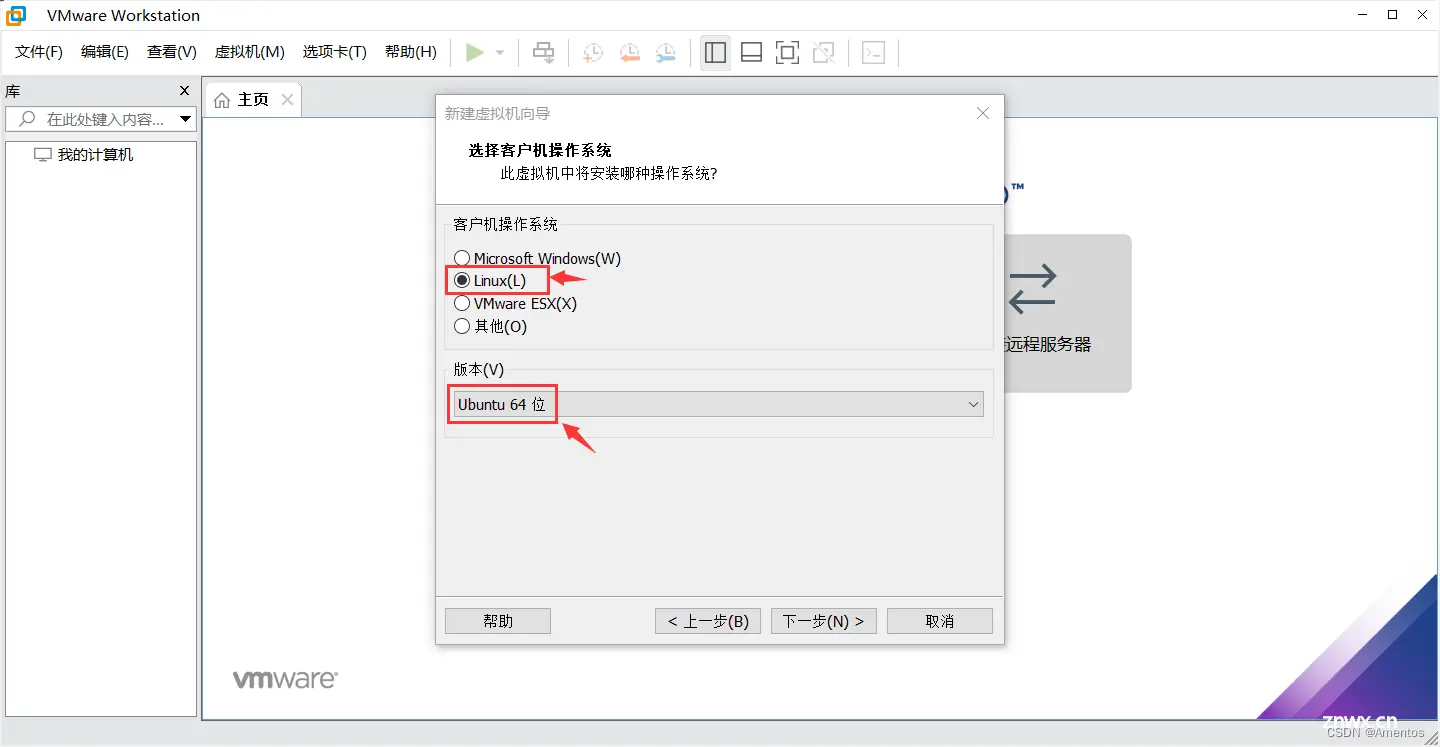Open the 编辑(E) menu
The height and width of the screenshot is (747, 1440).
[x=105, y=52]
